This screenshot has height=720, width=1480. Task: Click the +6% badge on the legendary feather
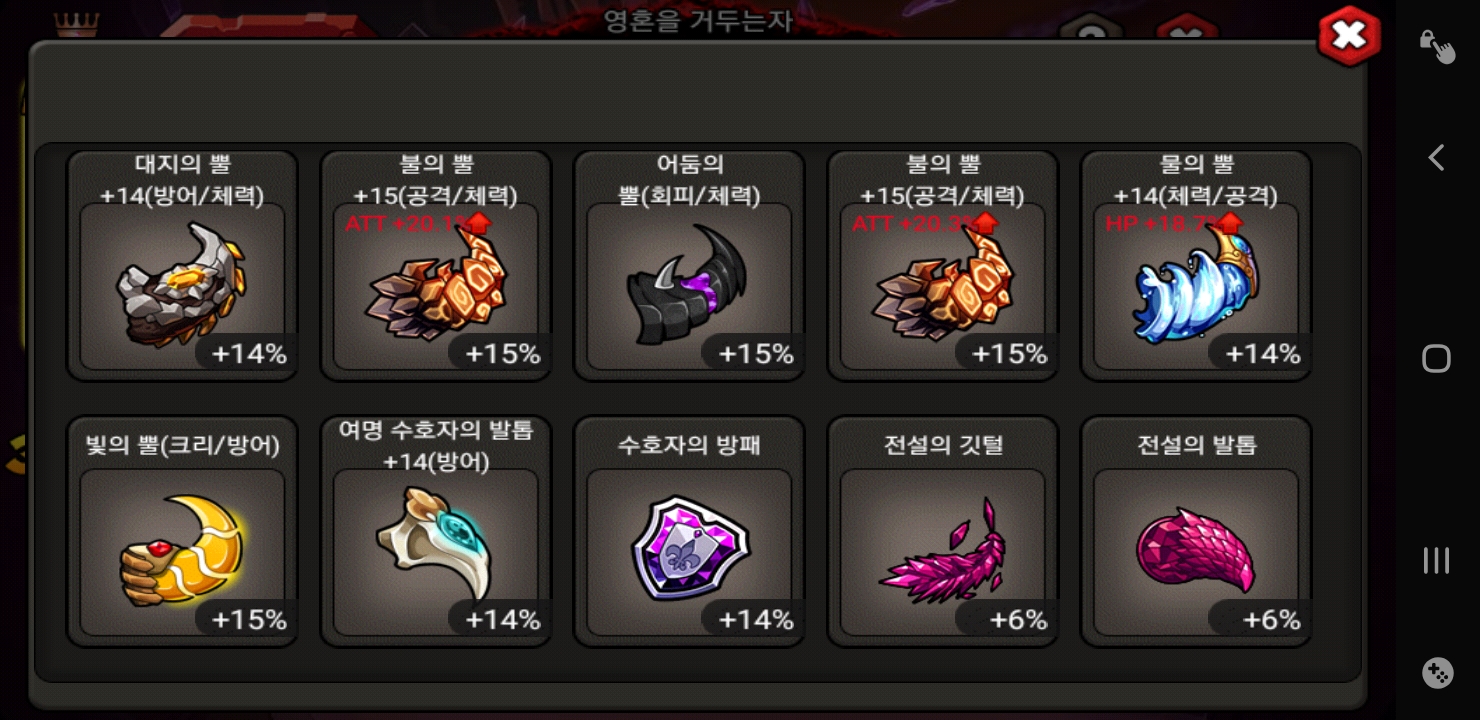(1018, 620)
